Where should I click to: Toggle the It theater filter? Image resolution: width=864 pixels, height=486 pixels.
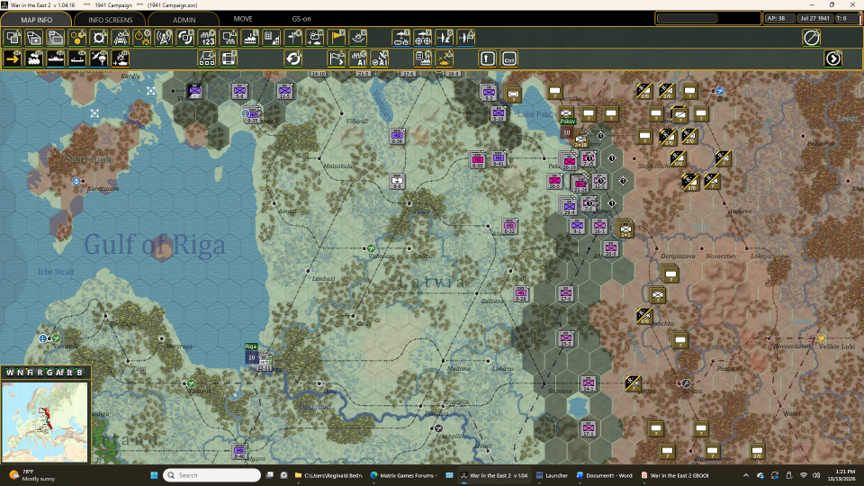coord(69,372)
